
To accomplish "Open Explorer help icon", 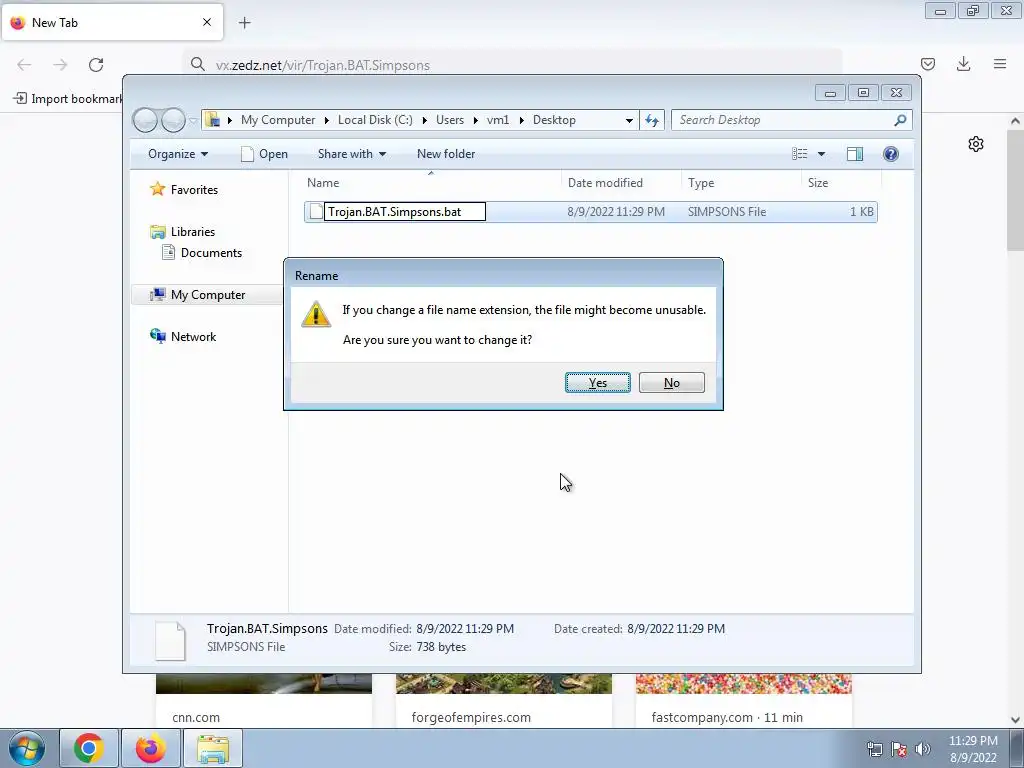I will [891, 154].
